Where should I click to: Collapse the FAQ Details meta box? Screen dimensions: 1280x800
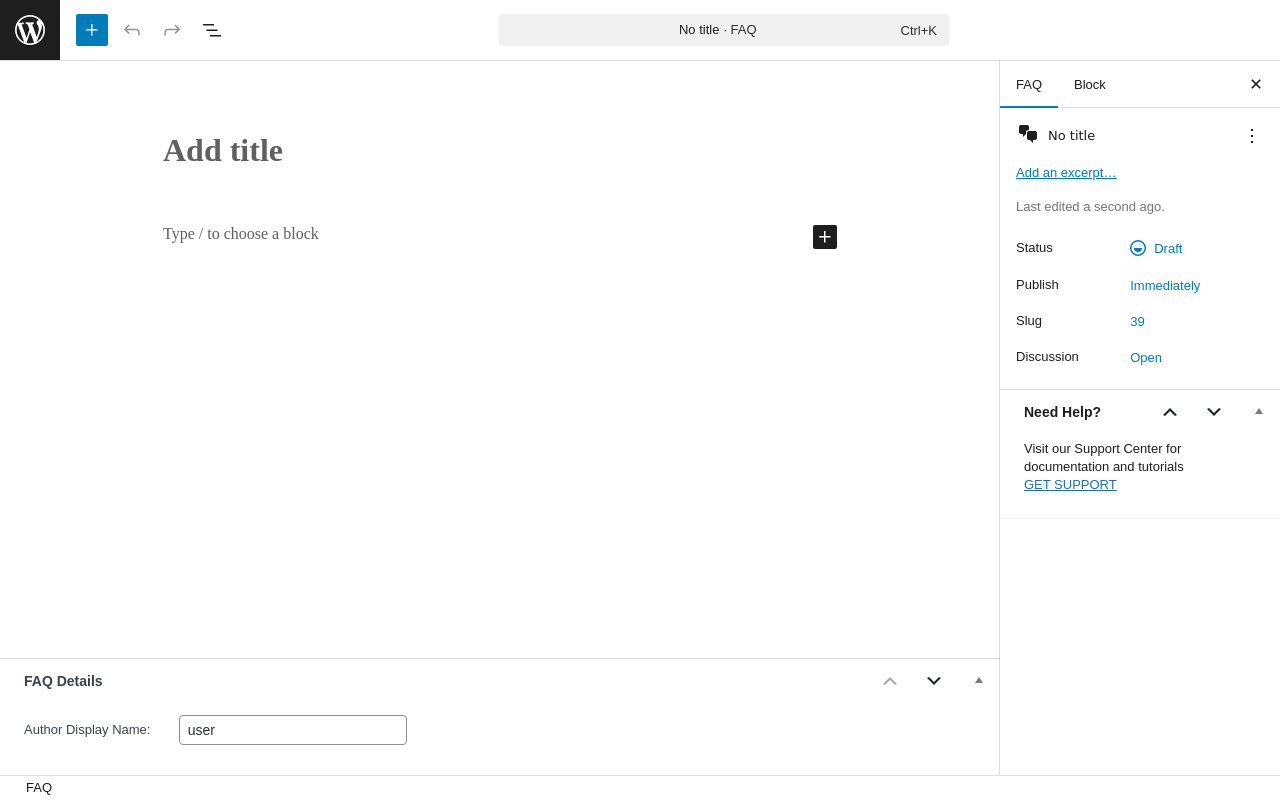tap(979, 680)
